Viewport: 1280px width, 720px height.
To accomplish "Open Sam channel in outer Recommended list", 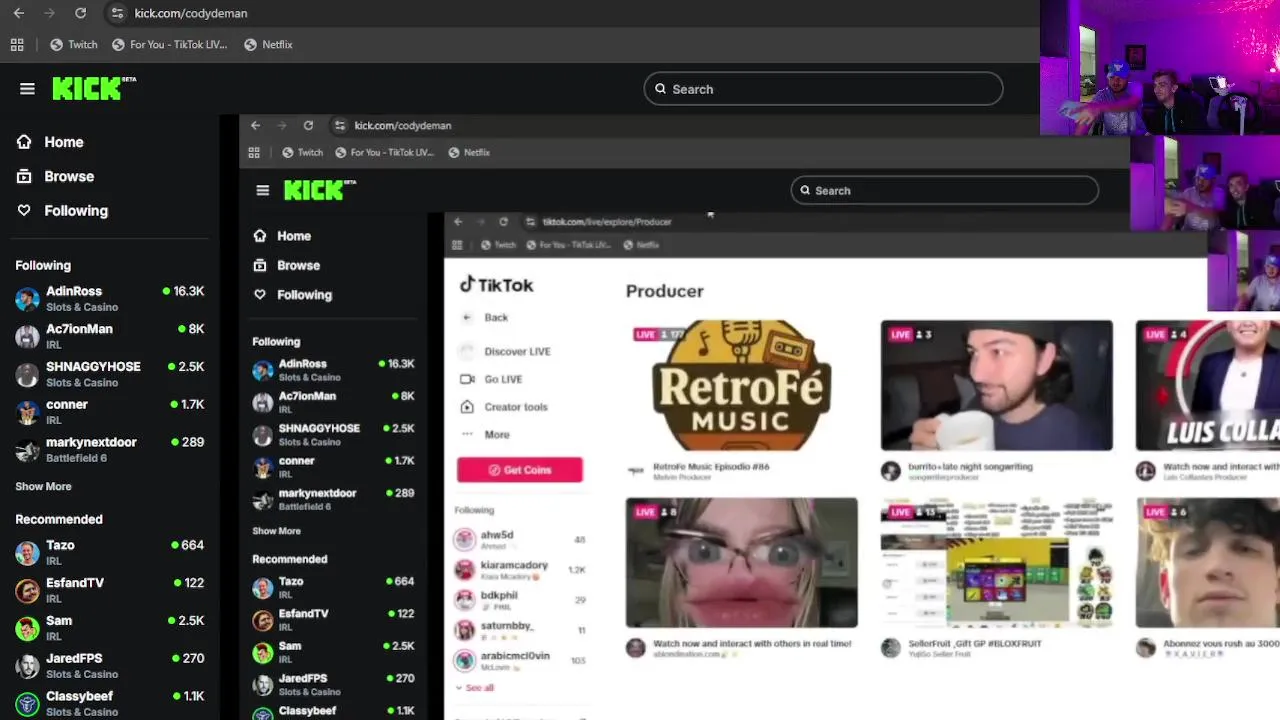I will [x=110, y=628].
